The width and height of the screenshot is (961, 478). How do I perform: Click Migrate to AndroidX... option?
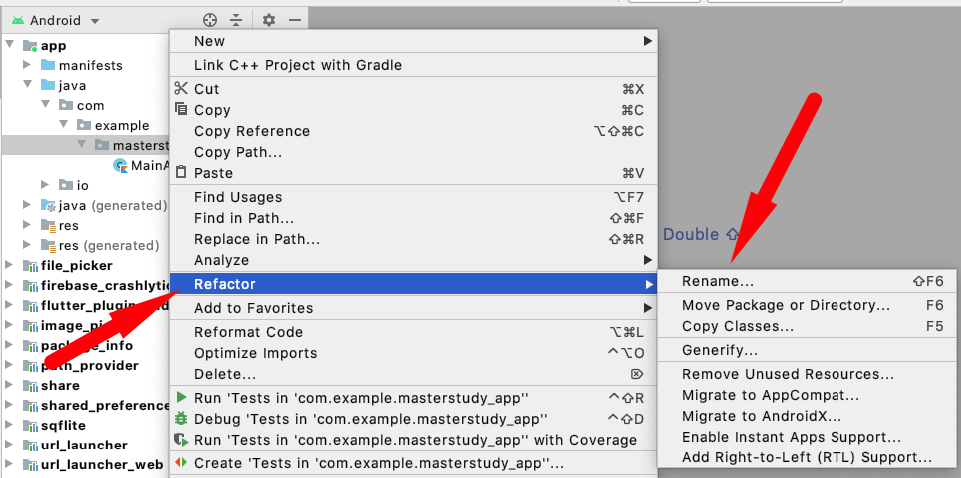coord(761,416)
